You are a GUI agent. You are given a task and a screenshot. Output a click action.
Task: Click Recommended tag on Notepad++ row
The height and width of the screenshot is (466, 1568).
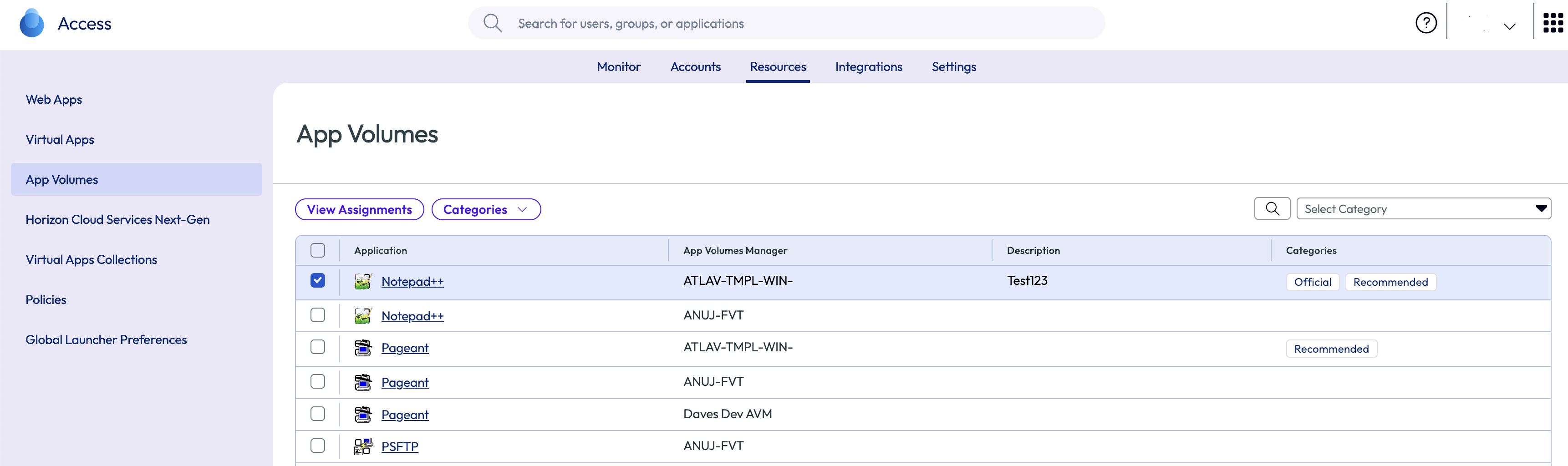pos(1390,282)
